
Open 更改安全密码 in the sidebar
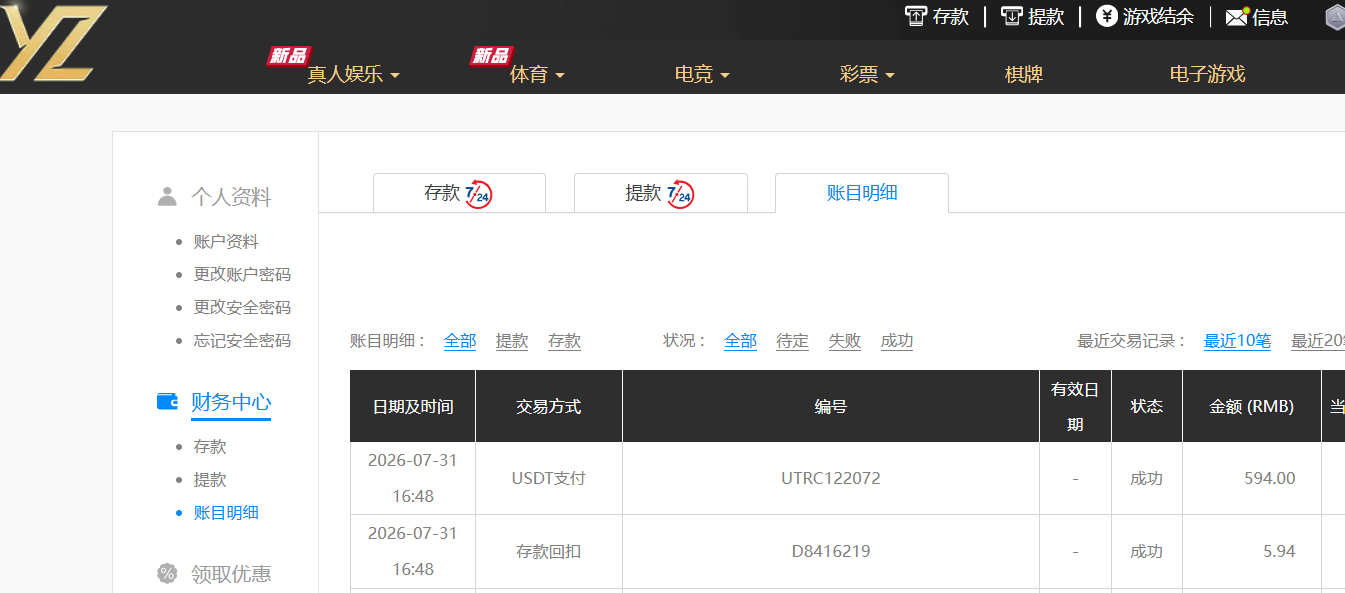pos(242,307)
